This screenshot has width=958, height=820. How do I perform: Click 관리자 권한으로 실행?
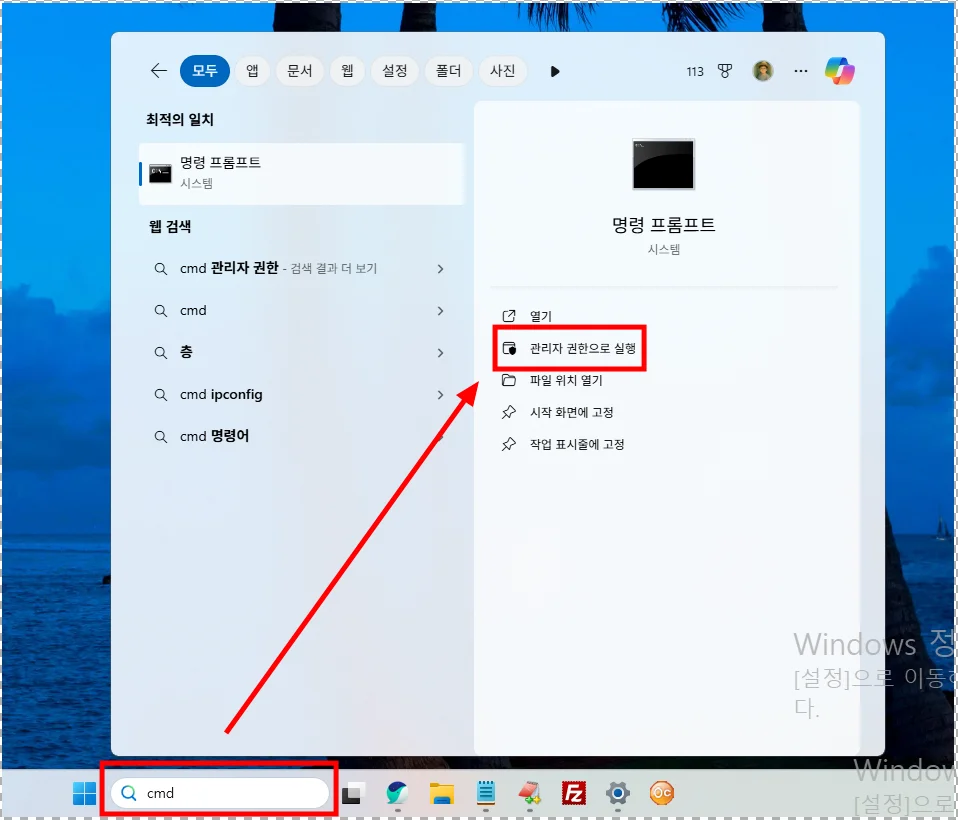pyautogui.click(x=582, y=348)
